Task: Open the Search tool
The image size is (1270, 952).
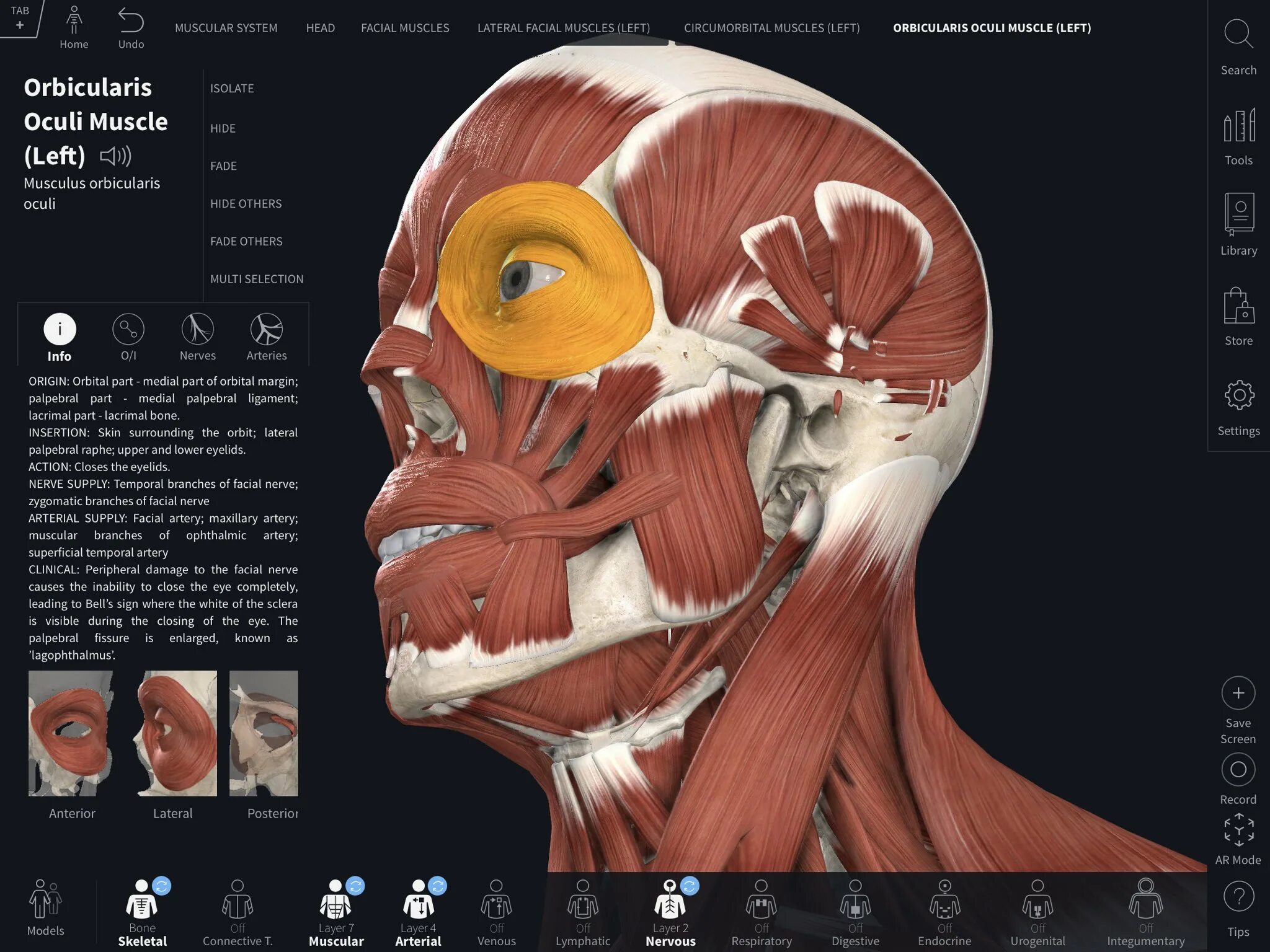Action: coord(1238,46)
